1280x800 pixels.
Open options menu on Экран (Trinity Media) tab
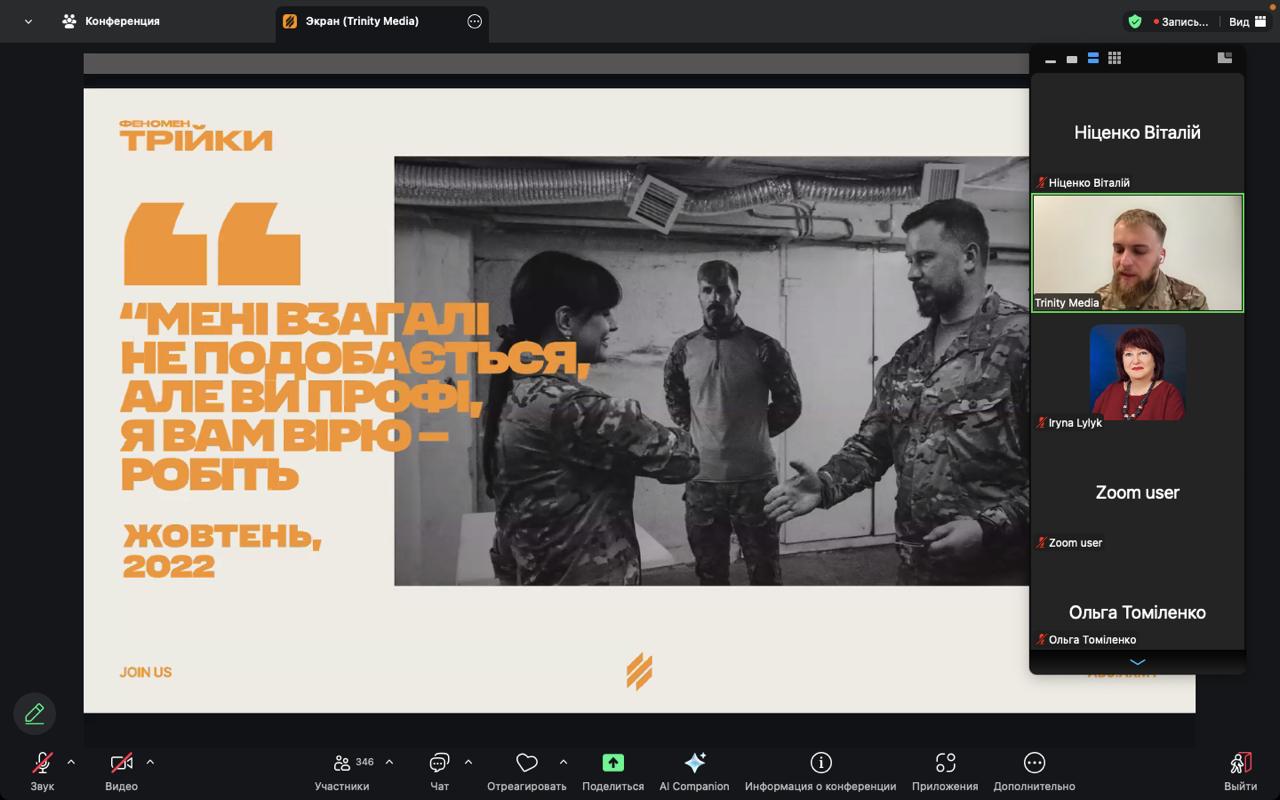474,21
